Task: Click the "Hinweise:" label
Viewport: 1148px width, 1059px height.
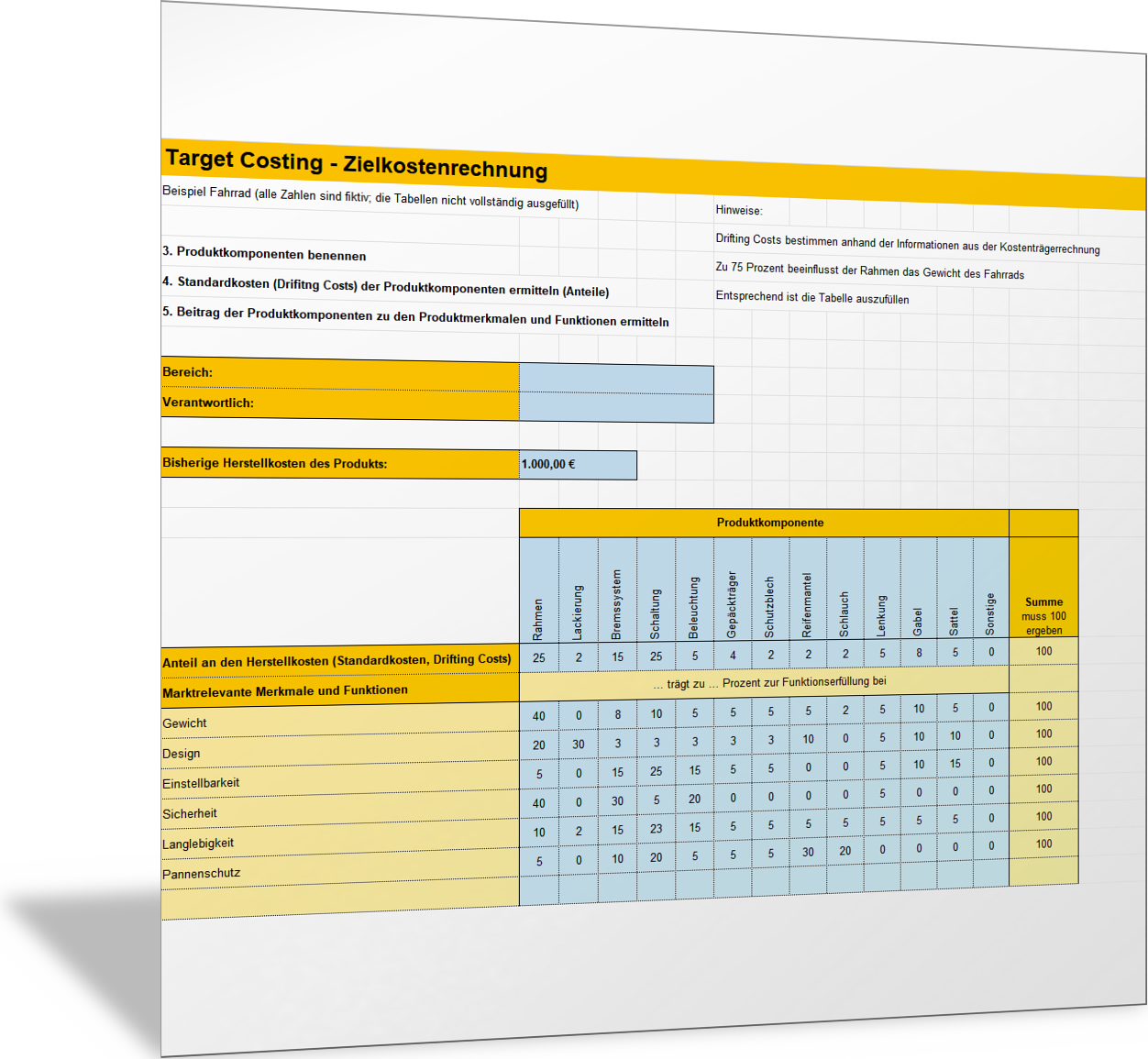Action: tap(739, 210)
